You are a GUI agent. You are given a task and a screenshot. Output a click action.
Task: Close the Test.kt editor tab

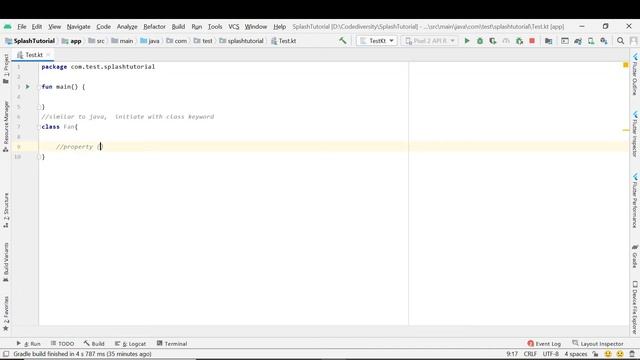pyautogui.click(x=48, y=55)
